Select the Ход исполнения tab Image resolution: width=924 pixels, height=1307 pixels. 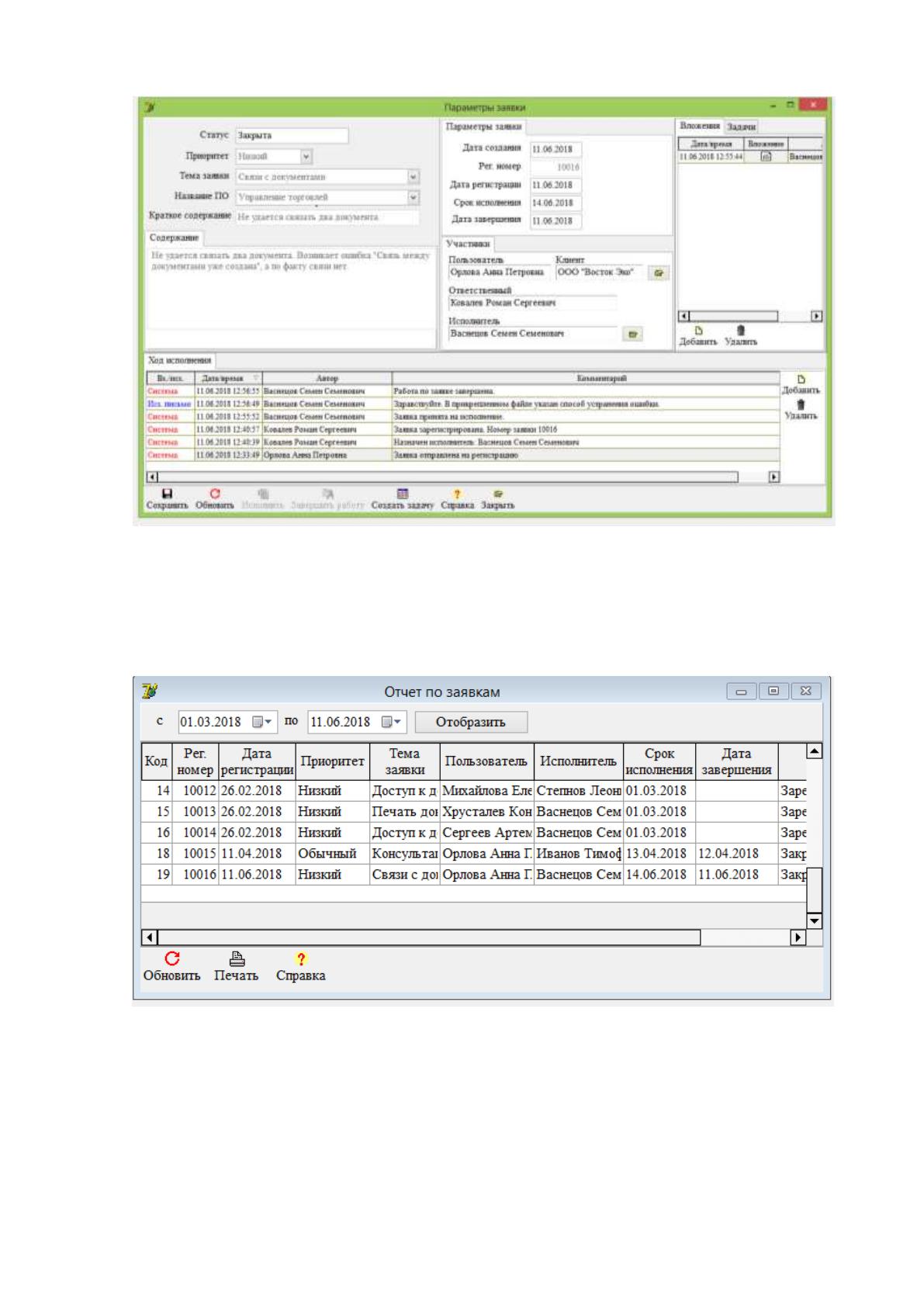click(x=180, y=360)
